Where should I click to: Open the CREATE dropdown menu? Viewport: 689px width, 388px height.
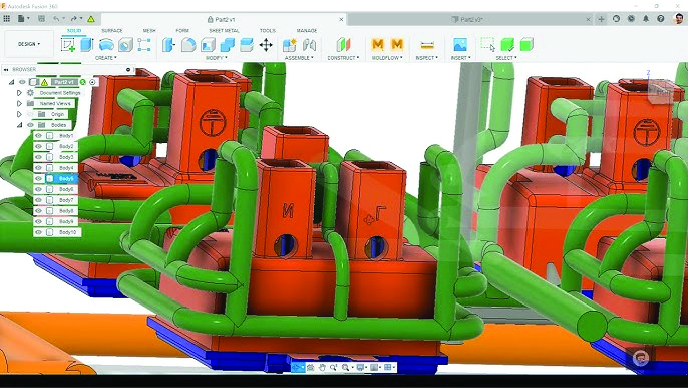point(106,58)
